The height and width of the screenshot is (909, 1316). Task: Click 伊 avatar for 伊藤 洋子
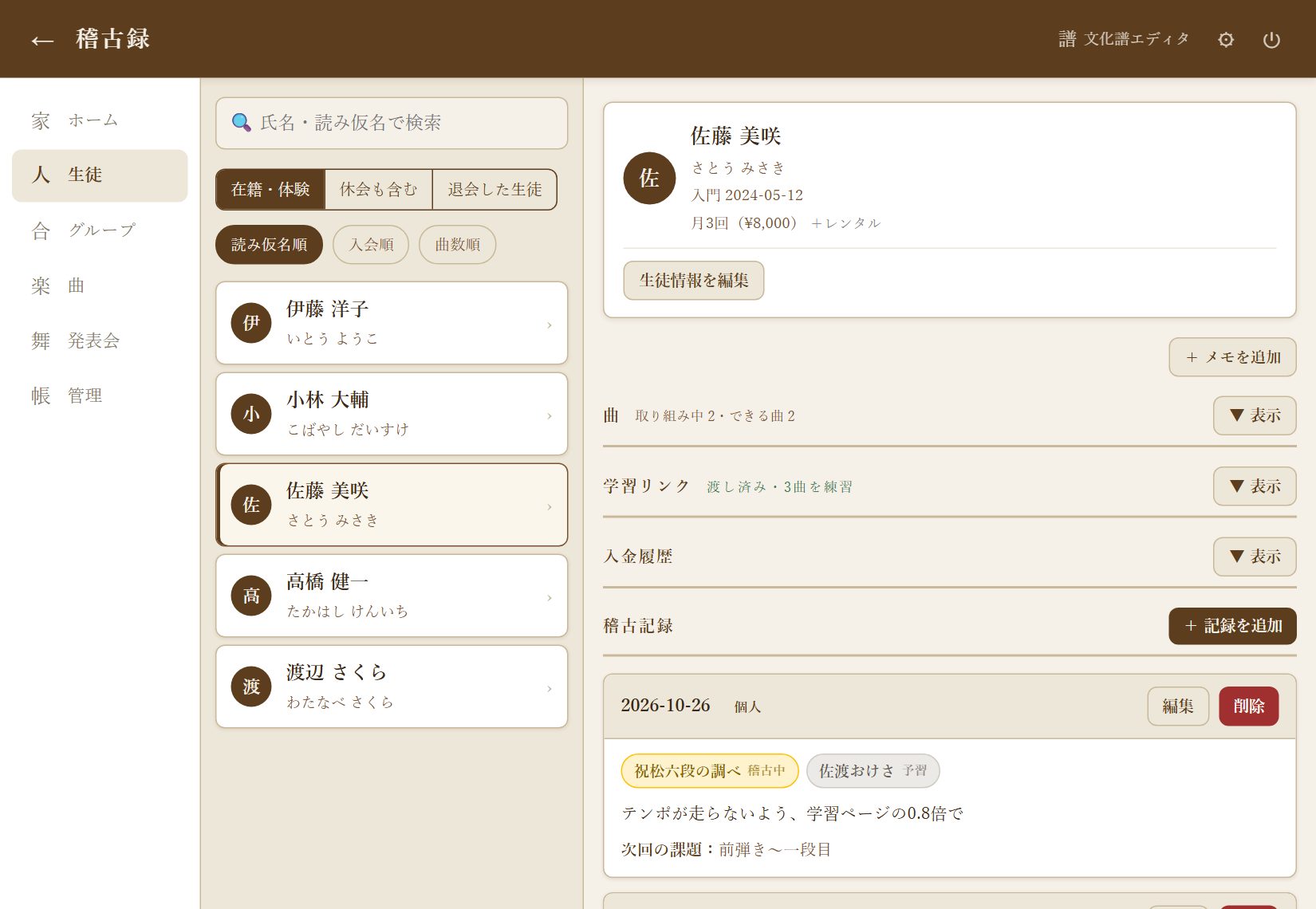click(251, 323)
